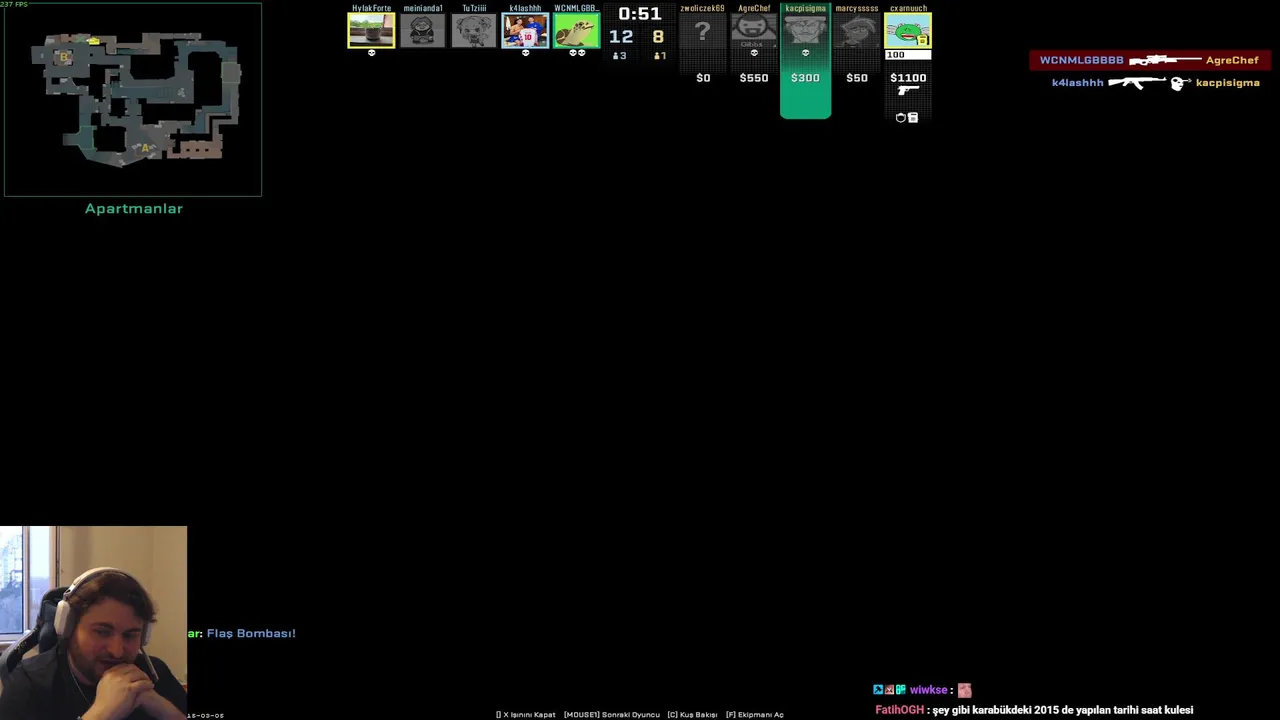
Task: Click the T score 8
Action: coord(658,36)
